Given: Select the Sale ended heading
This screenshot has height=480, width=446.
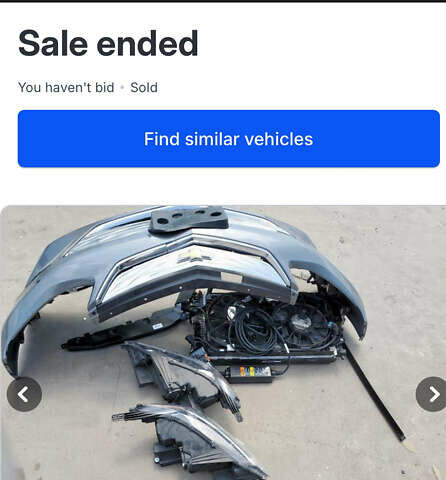Looking at the screenshot, I should [108, 43].
